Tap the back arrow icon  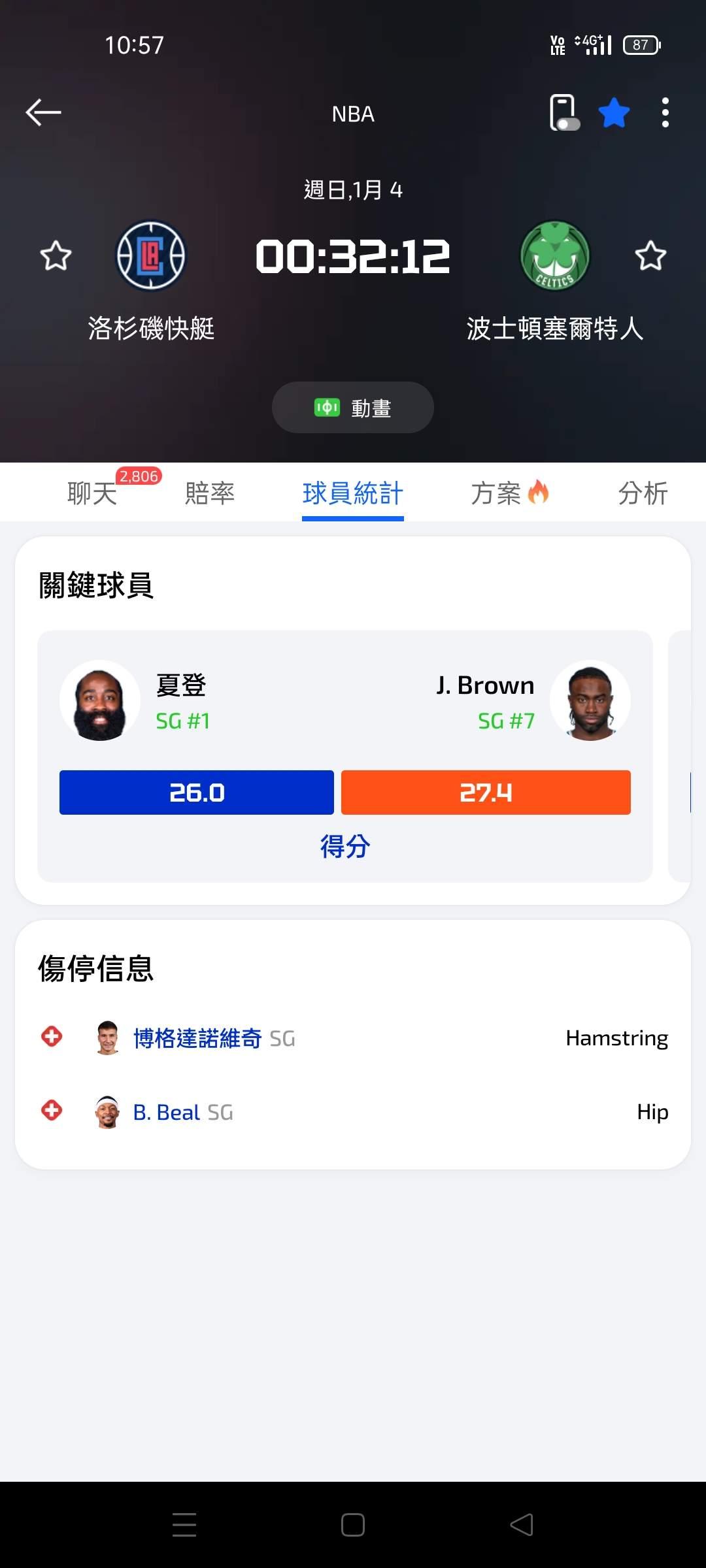(43, 112)
